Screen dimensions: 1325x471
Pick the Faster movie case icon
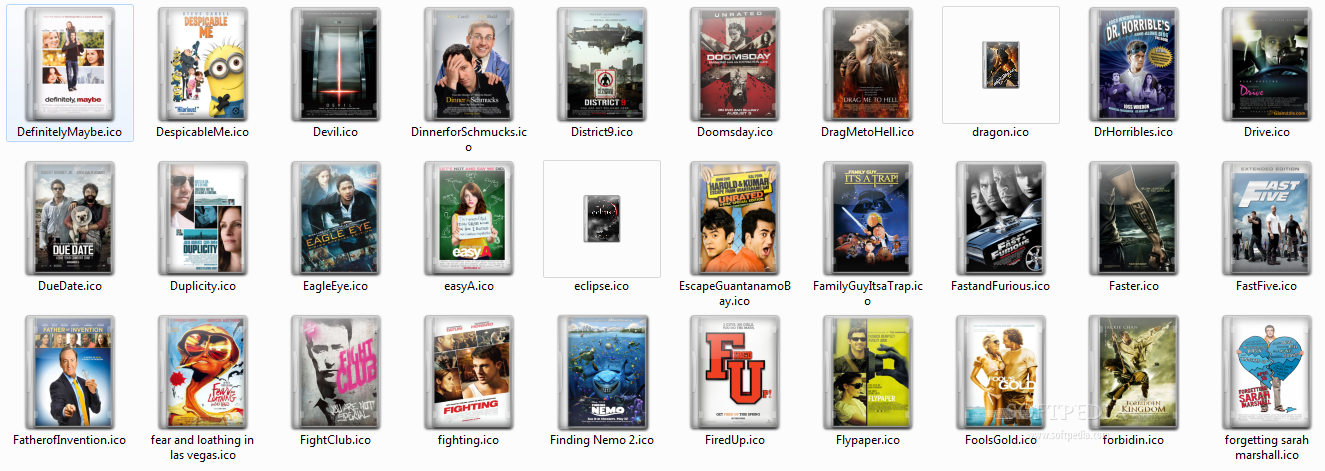pos(1134,217)
